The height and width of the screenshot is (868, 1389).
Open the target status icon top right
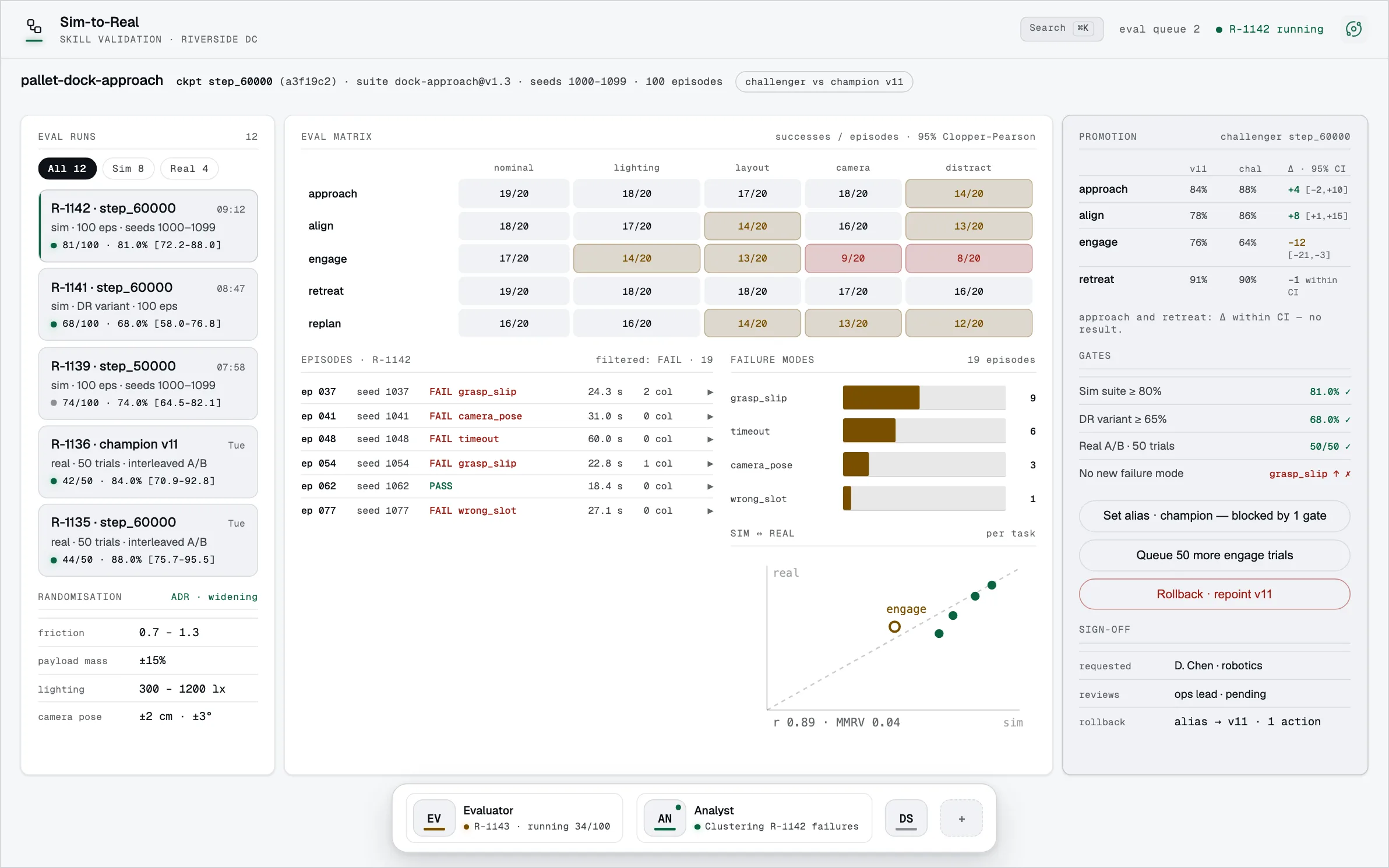1353,29
